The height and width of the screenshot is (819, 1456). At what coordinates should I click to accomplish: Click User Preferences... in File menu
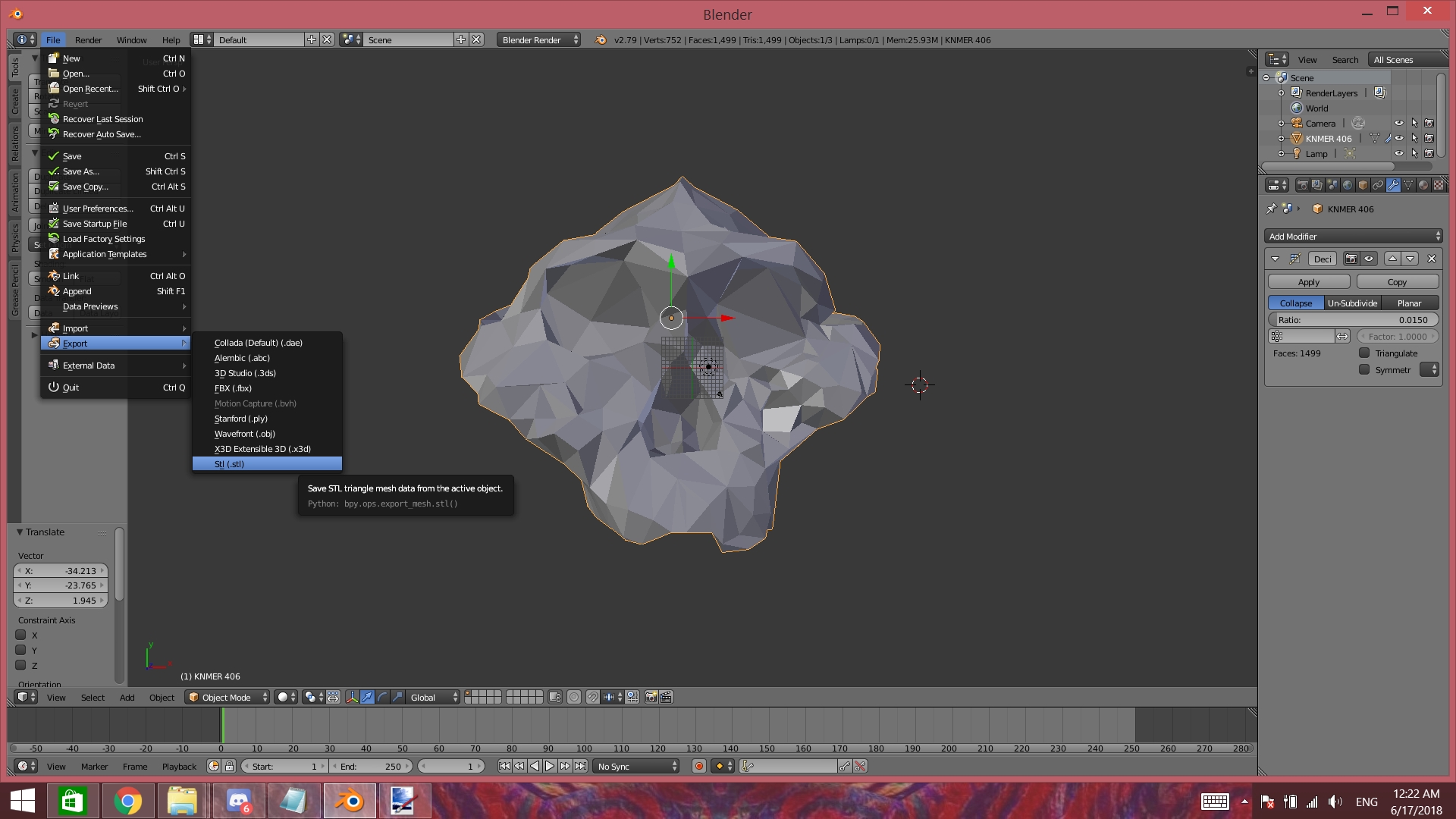click(115, 209)
